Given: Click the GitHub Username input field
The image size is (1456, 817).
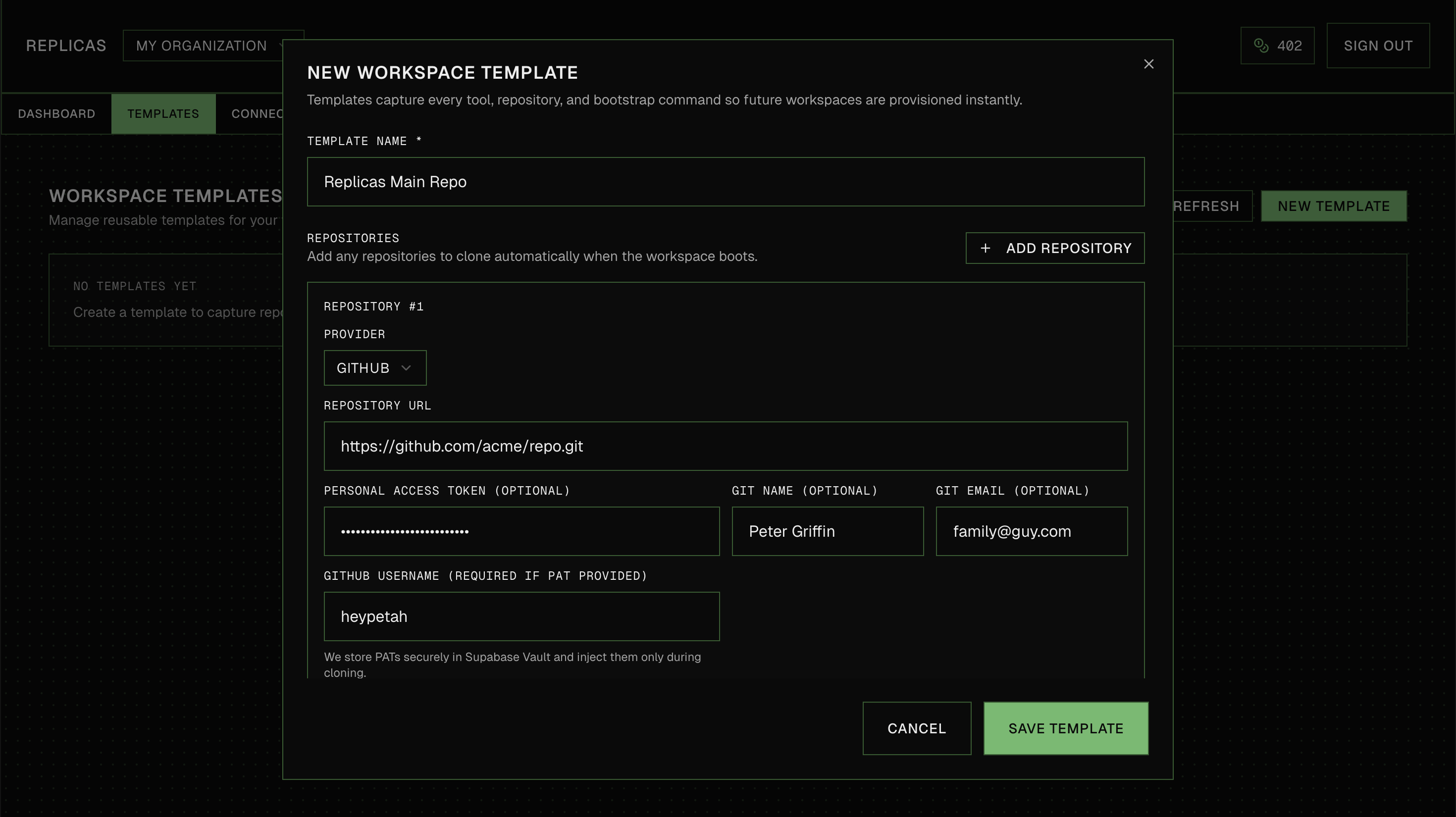Looking at the screenshot, I should [x=521, y=616].
